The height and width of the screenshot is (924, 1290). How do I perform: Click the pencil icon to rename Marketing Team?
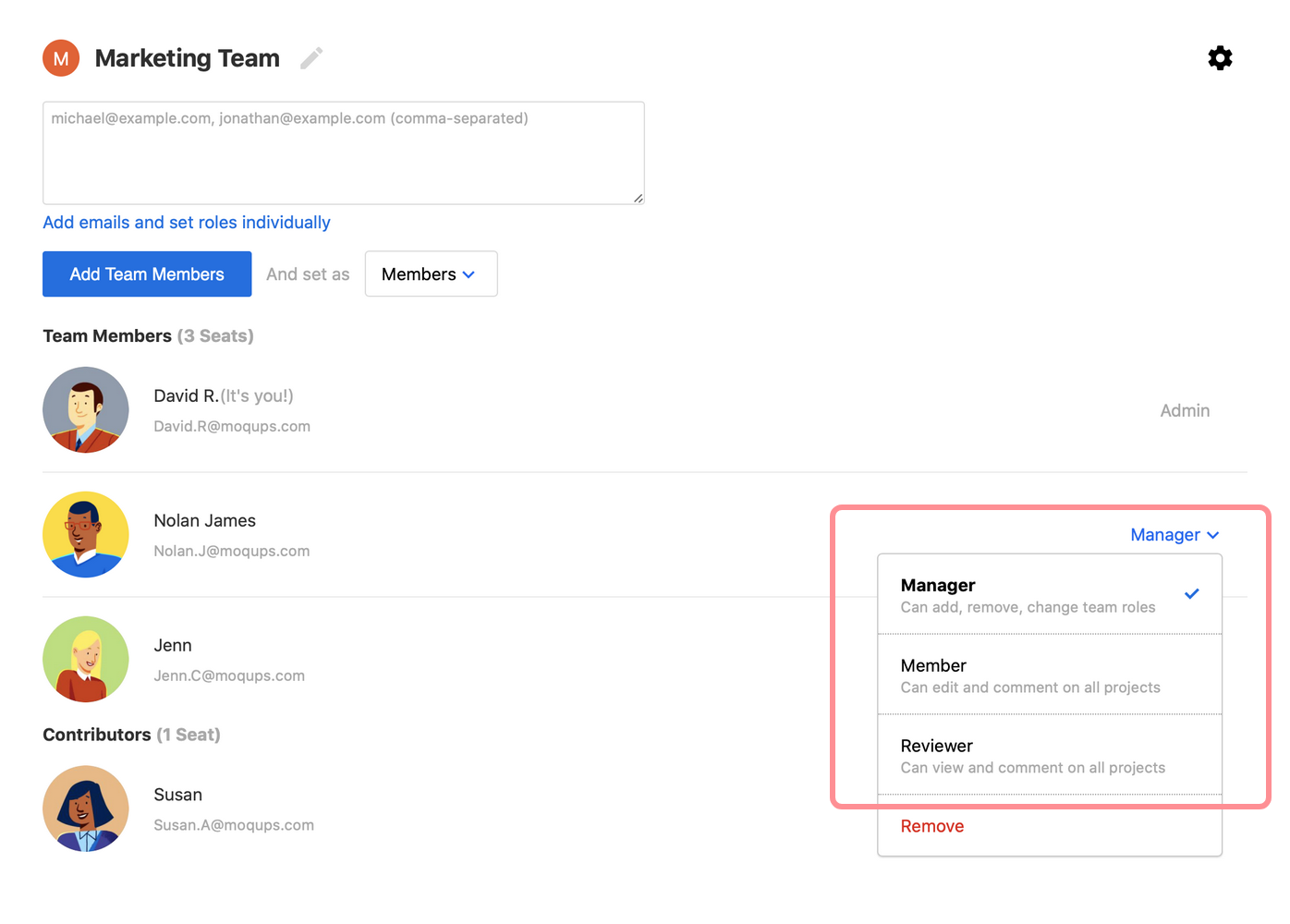[310, 57]
